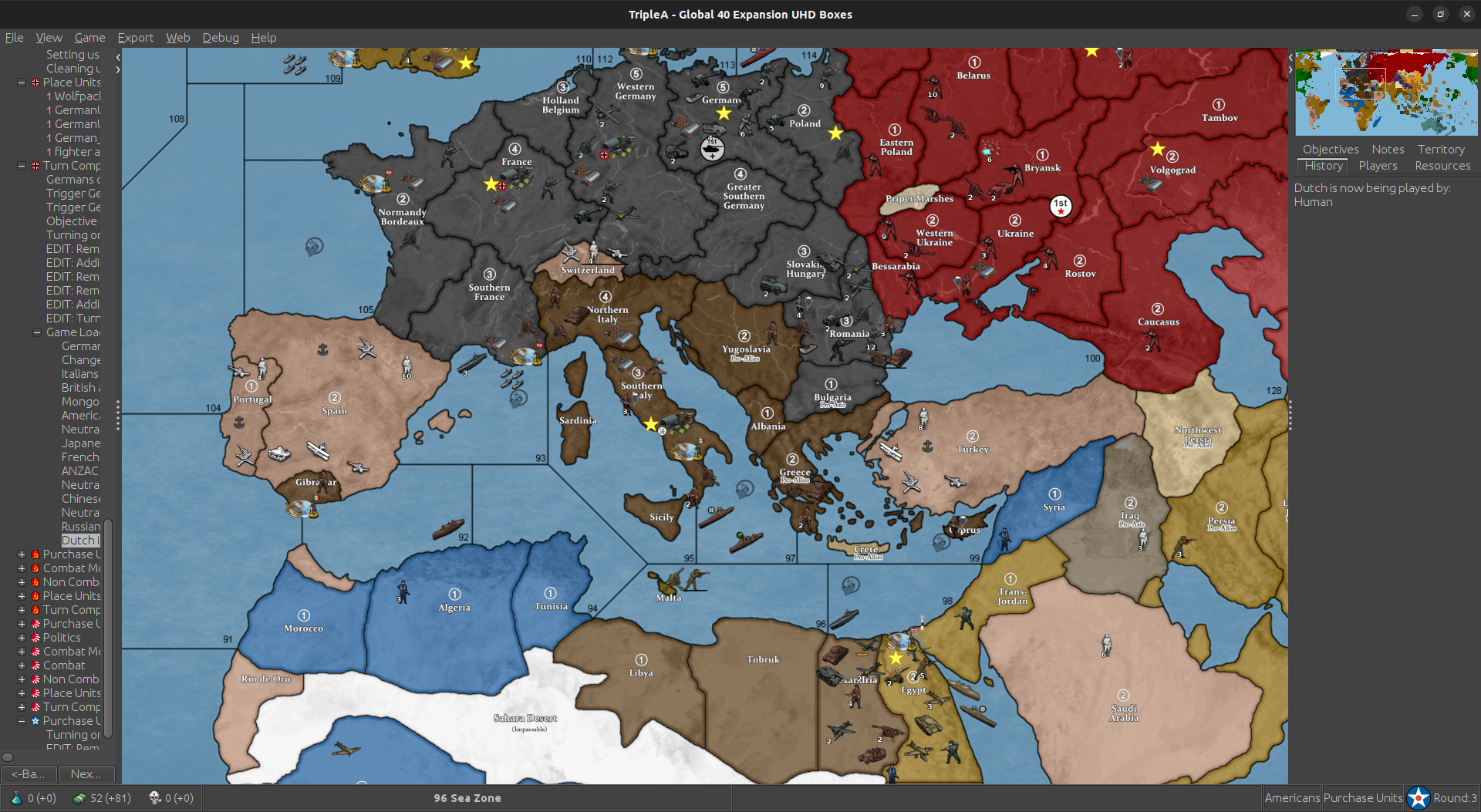This screenshot has width=1481, height=812.
Task: Click the Japanese flag icon beside Politics
Action: [x=35, y=638]
